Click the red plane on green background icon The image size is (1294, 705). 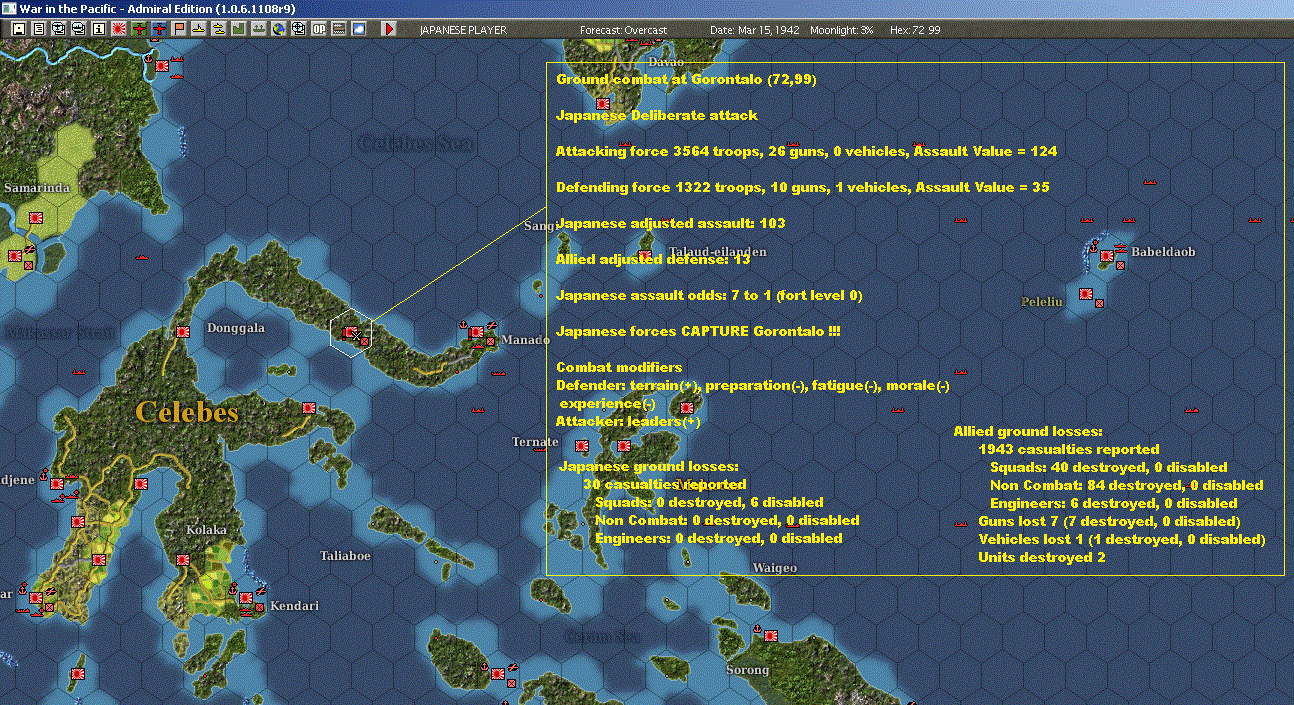click(139, 29)
